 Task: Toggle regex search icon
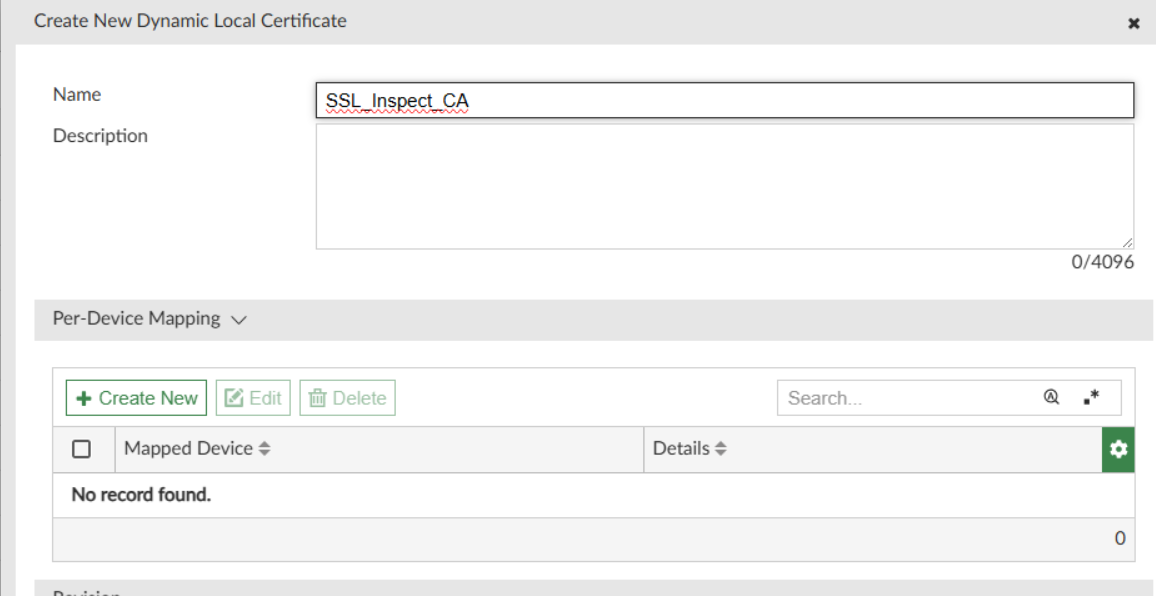pyautogui.click(x=1092, y=397)
